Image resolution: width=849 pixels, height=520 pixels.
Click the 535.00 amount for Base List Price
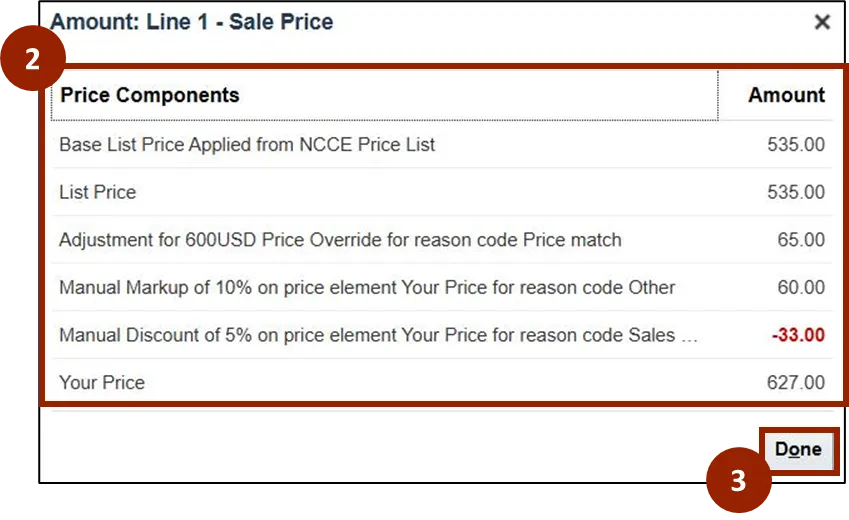click(796, 145)
